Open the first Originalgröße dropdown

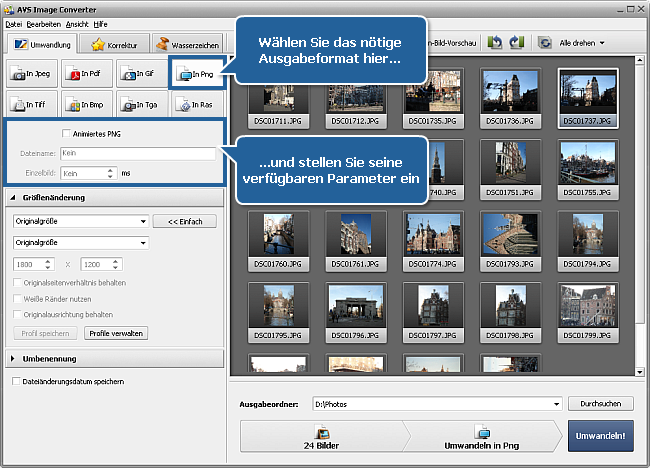pyautogui.click(x=80, y=221)
